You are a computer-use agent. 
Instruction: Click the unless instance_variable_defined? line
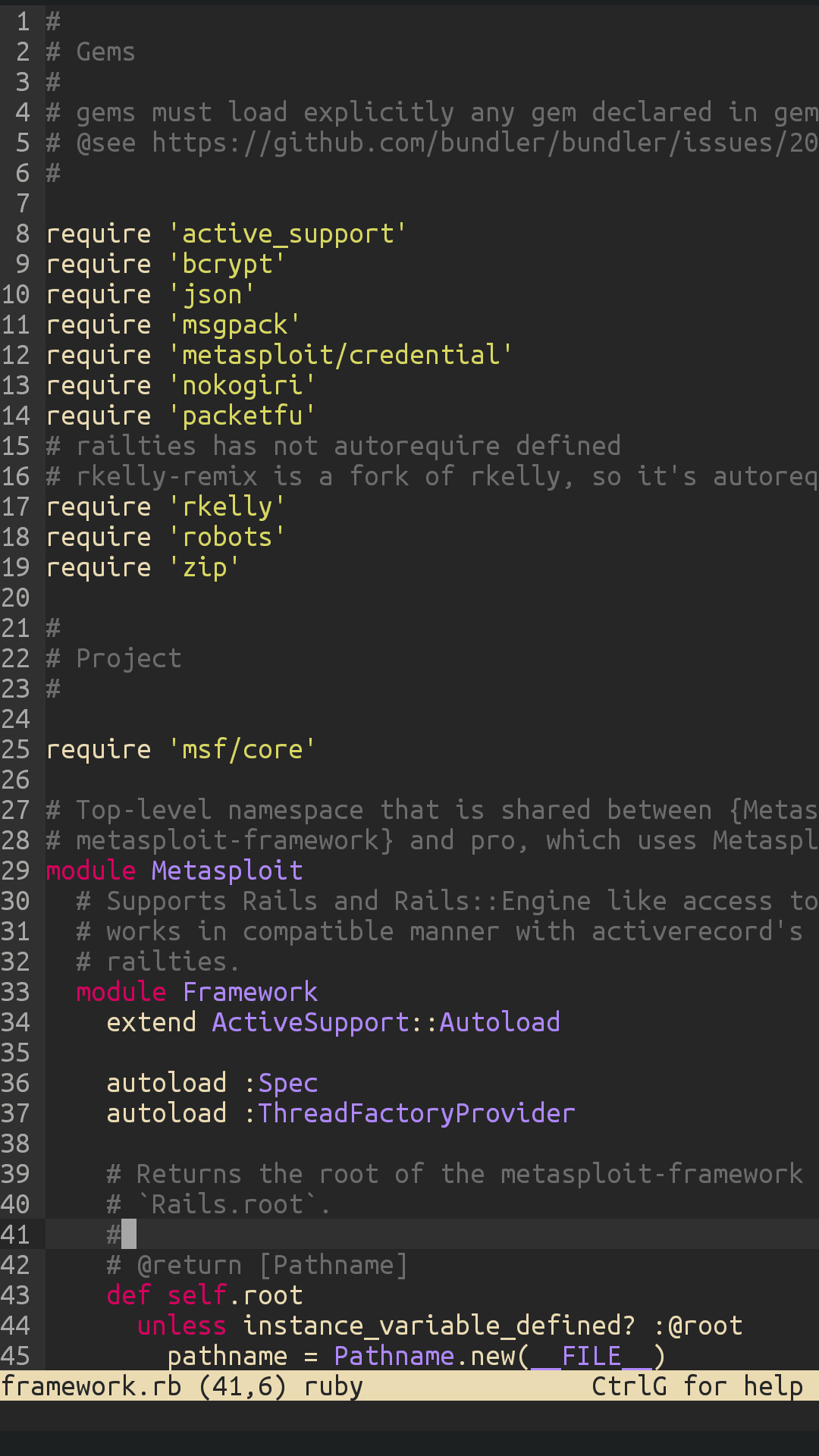point(440,1326)
